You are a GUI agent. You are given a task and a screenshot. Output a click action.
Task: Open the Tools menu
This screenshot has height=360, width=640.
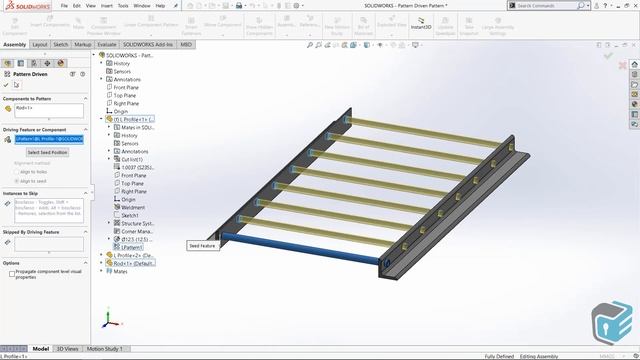click(123, 6)
